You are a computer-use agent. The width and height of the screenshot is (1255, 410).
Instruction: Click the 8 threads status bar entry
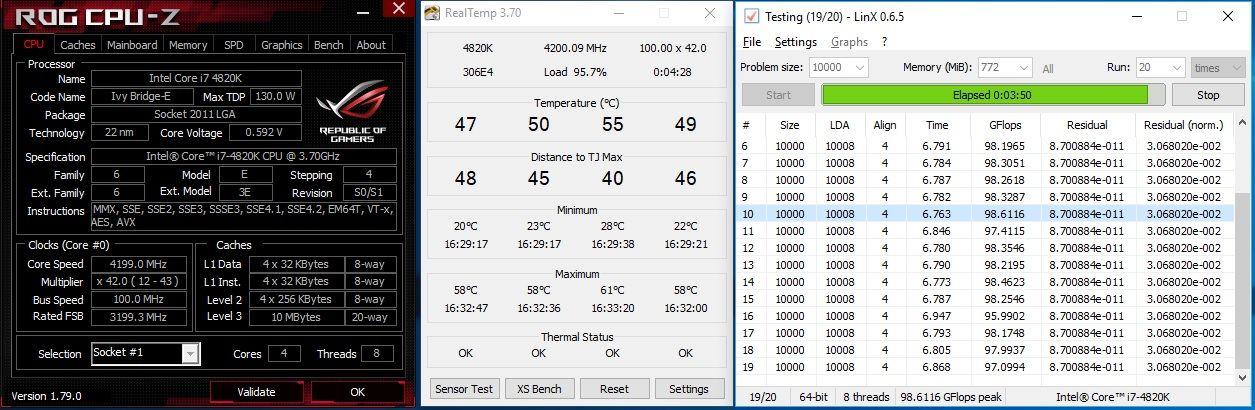(865, 397)
